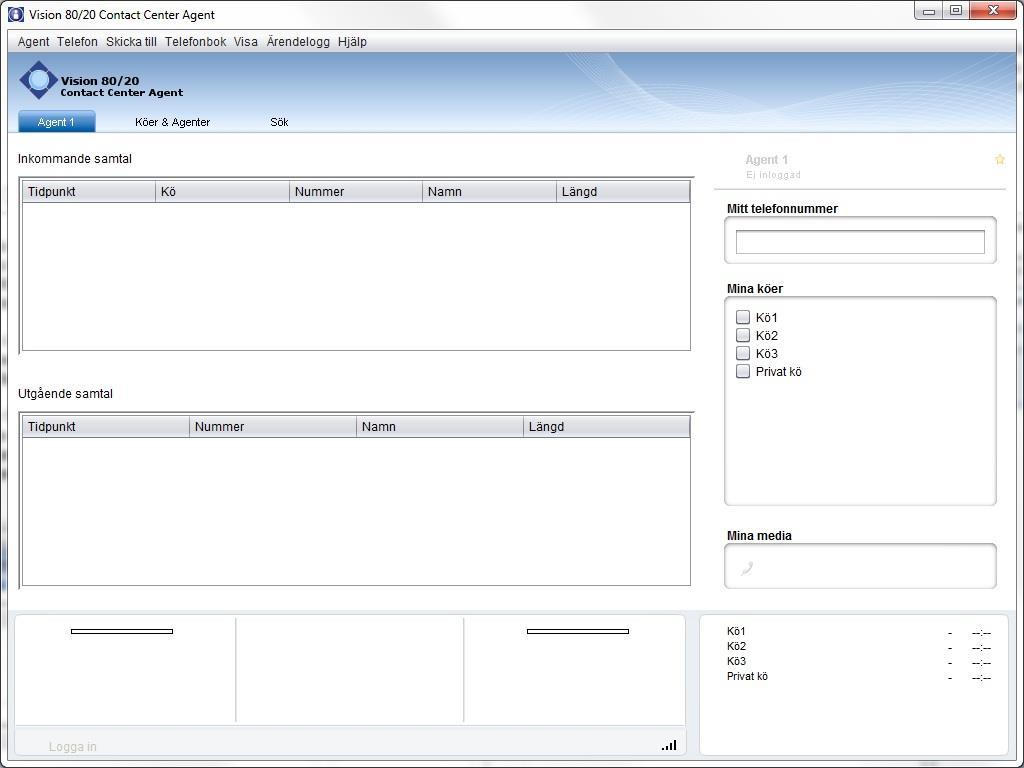1024x768 pixels.
Task: Click the Privat kö row in queue status panel
Action: (x=859, y=677)
